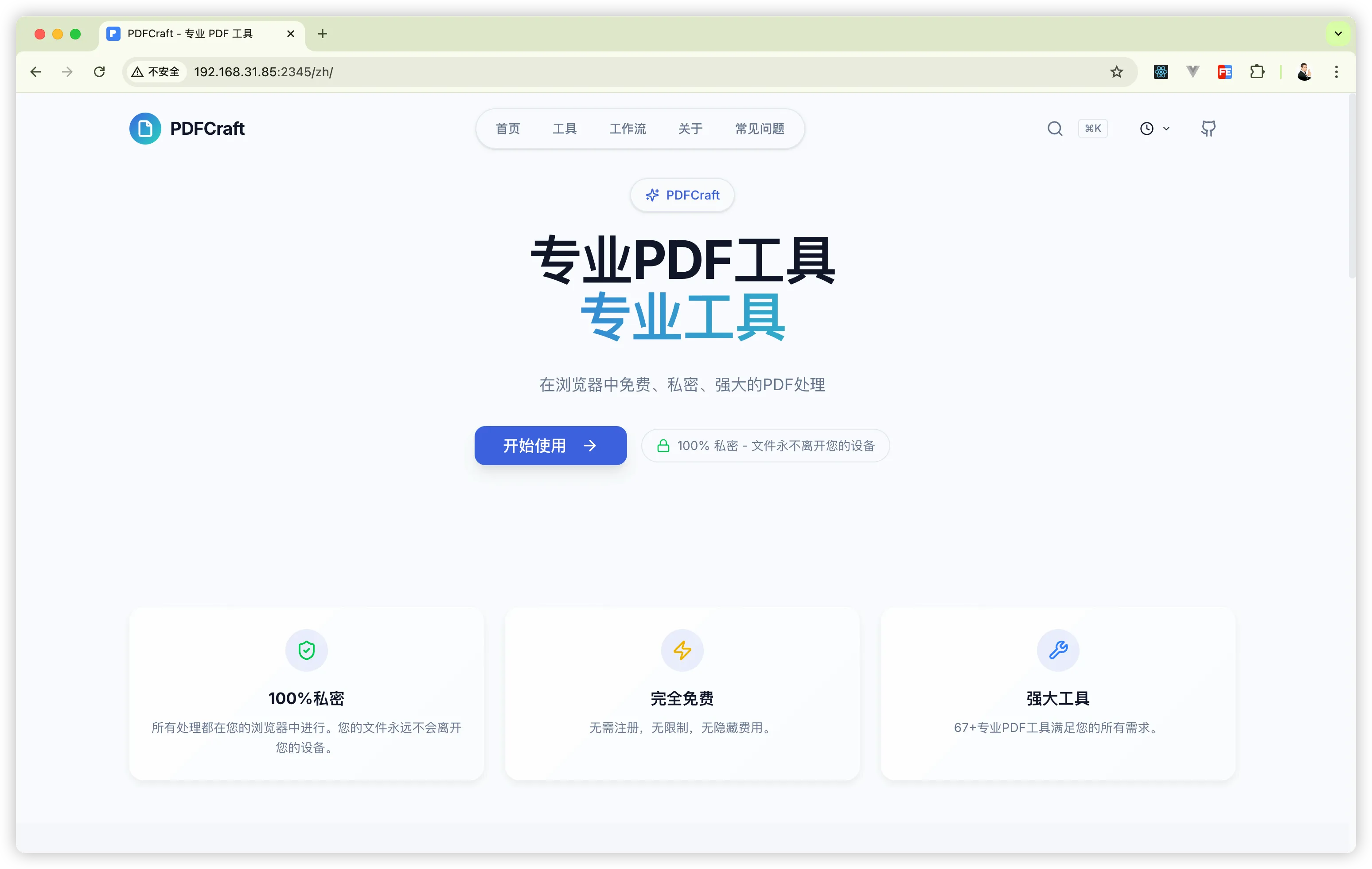Open the GitHub repository icon
Screen dimensions: 1372x869
coord(1208,128)
